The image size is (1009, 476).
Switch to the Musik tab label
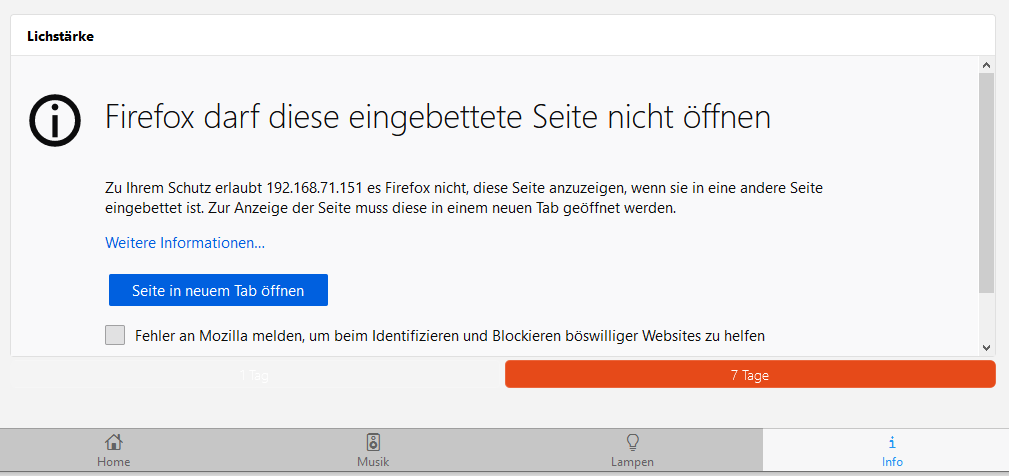click(373, 462)
